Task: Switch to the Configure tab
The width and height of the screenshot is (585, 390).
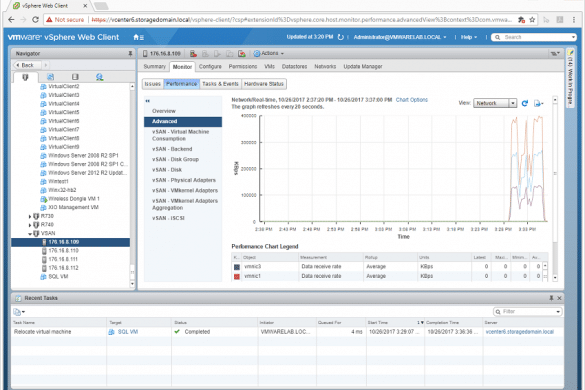Action: click(x=210, y=66)
